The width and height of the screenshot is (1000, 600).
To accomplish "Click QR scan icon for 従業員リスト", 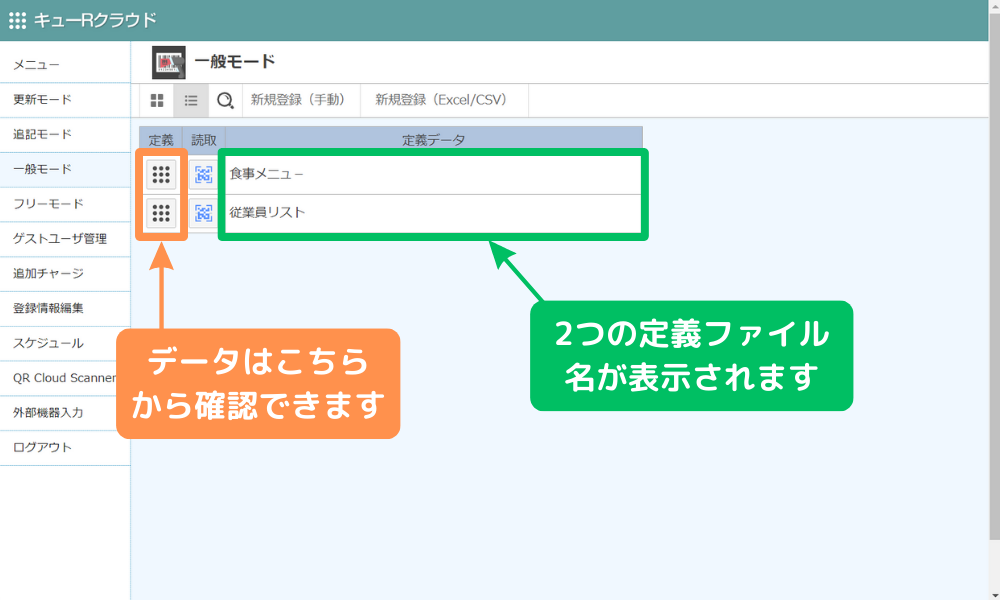I will tap(203, 213).
